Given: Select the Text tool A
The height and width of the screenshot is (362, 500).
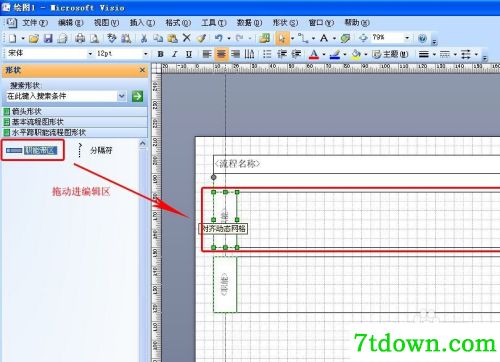Looking at the screenshot, I should point(324,38).
